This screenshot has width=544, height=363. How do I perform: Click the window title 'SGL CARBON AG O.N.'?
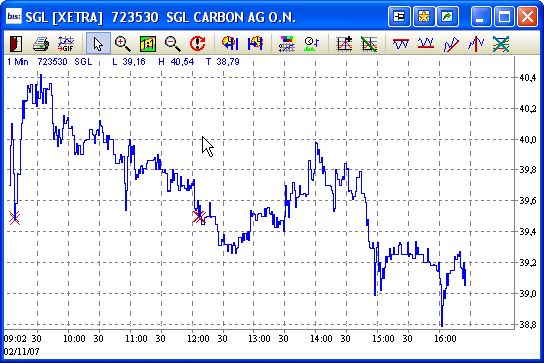(231, 17)
